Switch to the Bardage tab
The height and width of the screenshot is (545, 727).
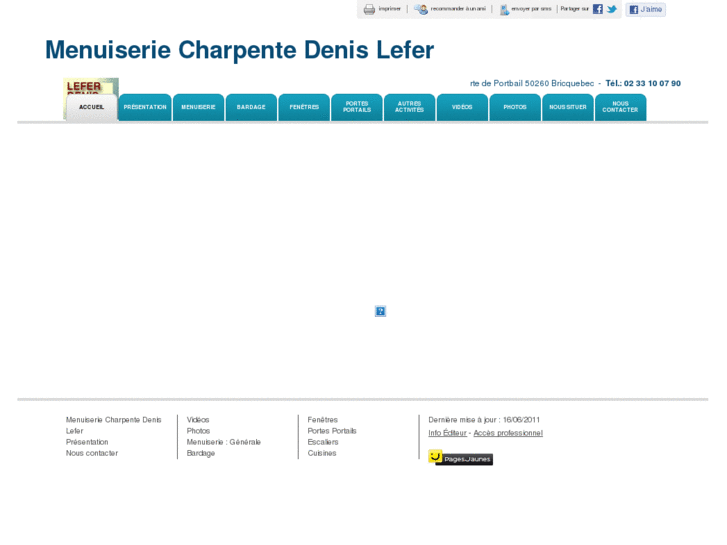coord(251,108)
